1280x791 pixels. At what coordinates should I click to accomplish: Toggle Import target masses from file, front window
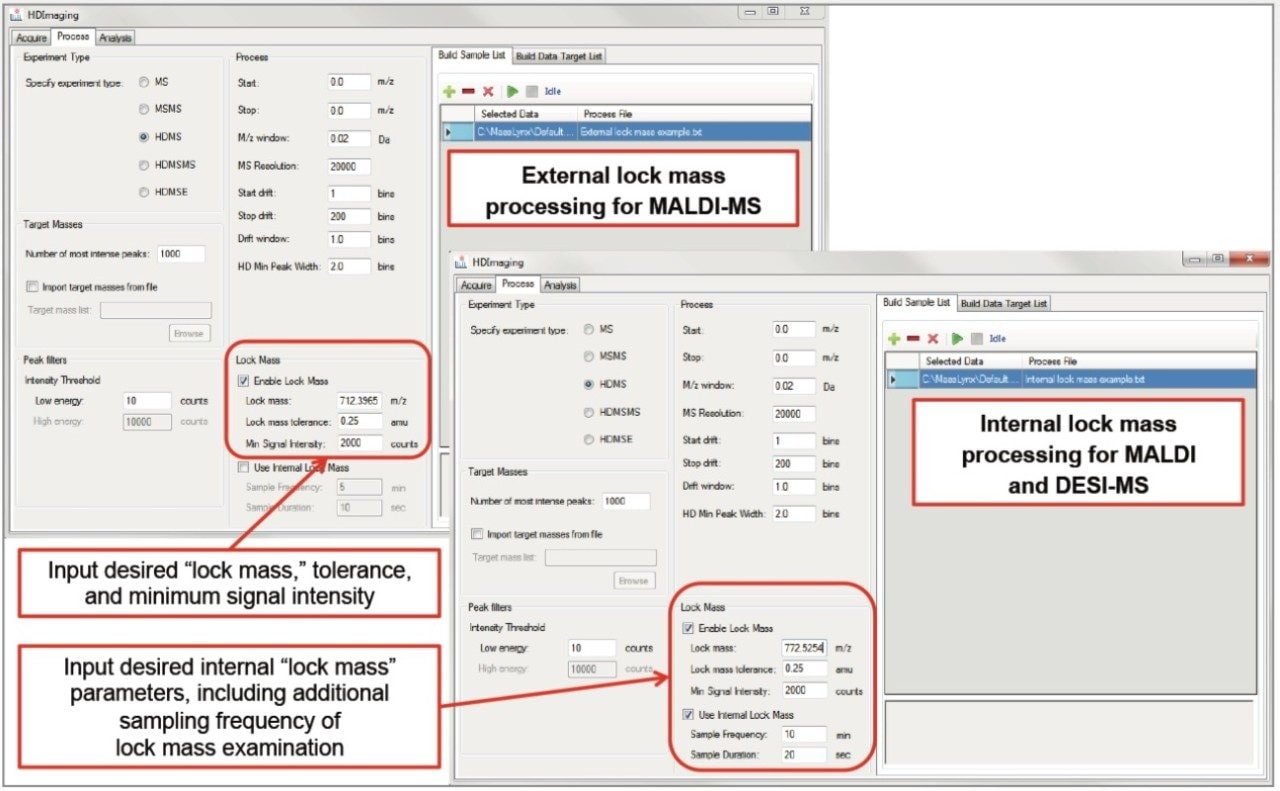pos(477,534)
